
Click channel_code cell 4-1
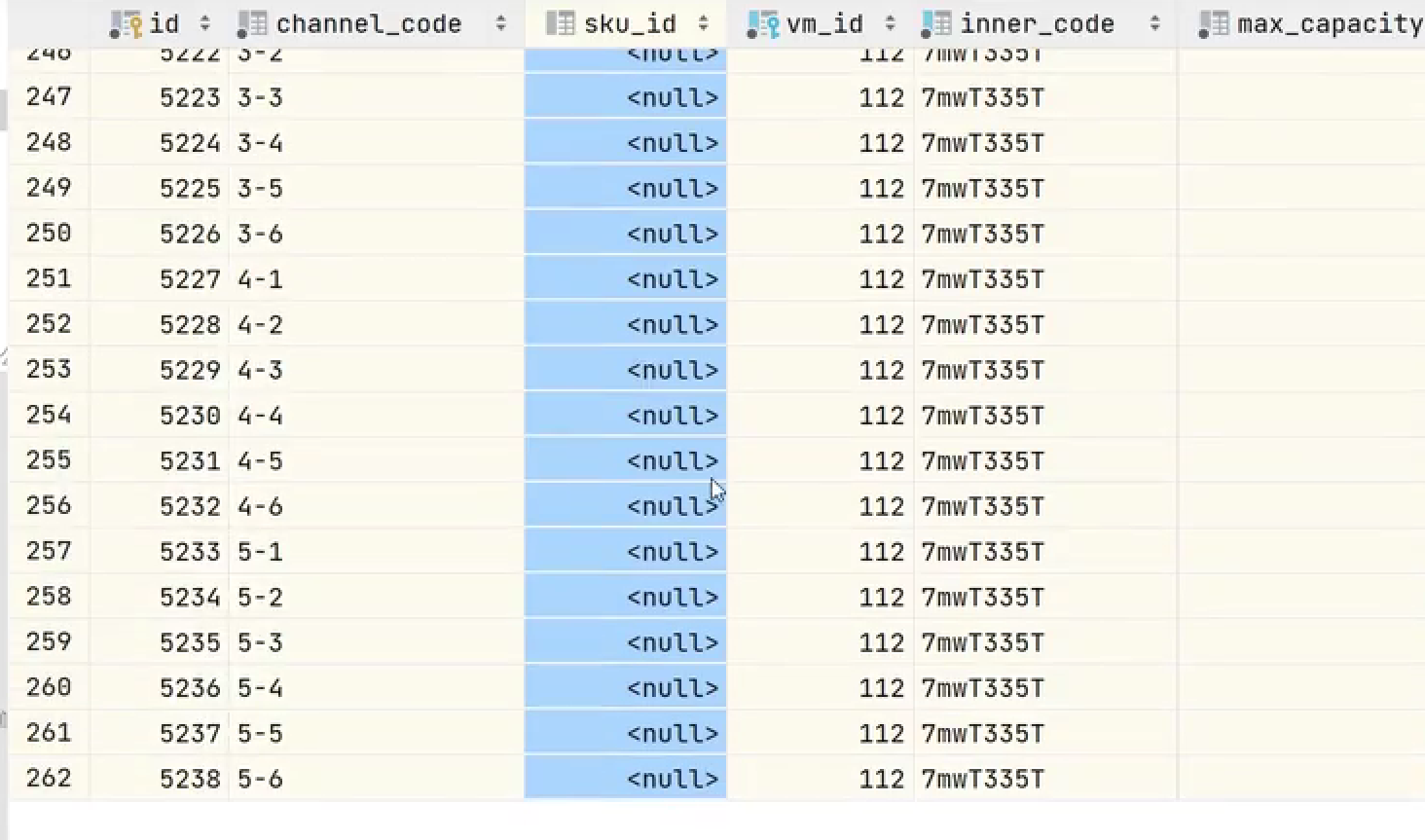[x=377, y=279]
